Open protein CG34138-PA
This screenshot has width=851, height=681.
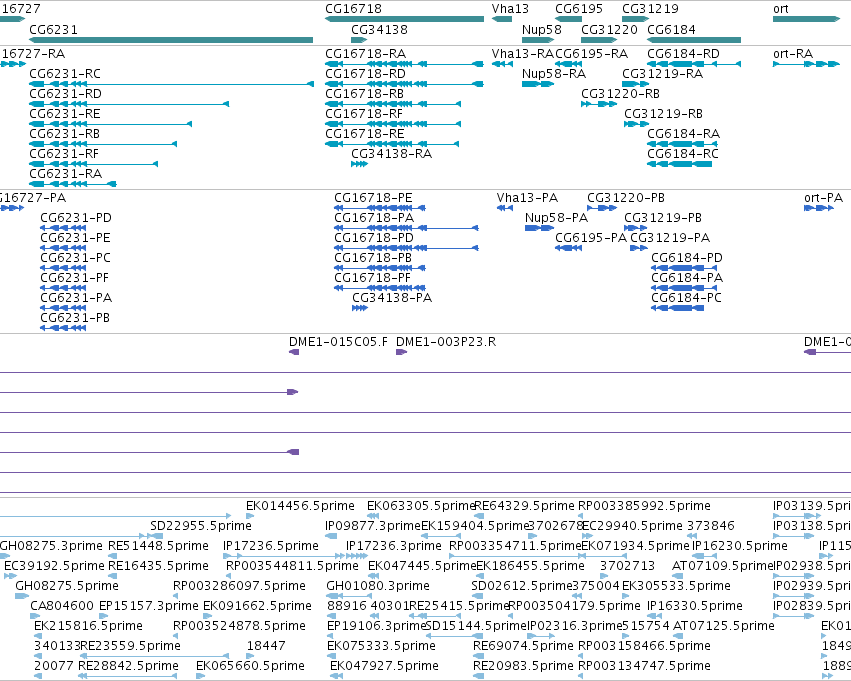pos(360,308)
